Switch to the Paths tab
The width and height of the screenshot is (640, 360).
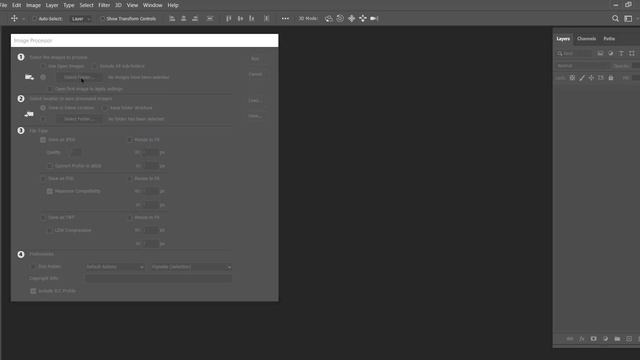point(609,39)
